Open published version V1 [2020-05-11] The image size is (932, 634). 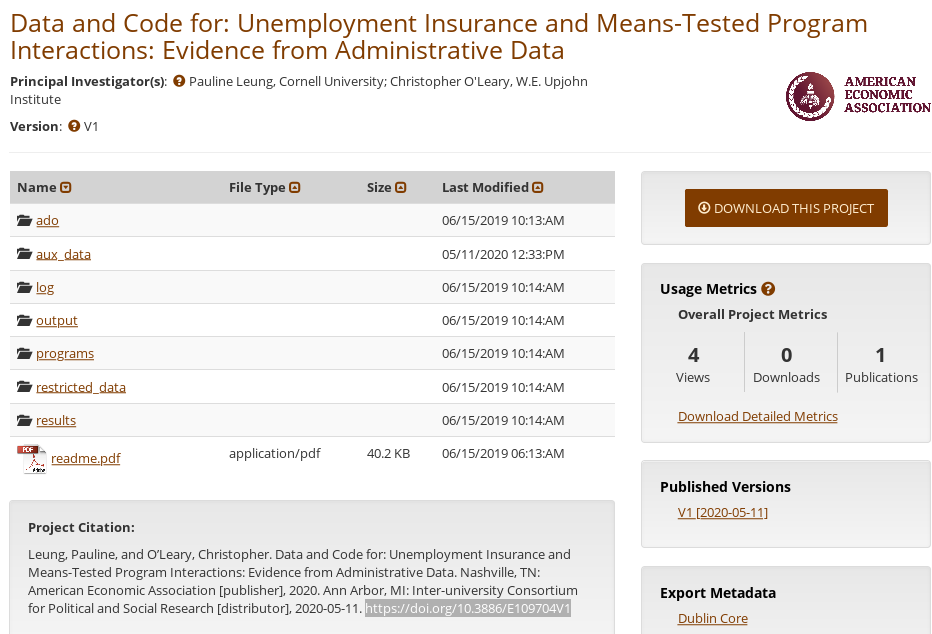pyautogui.click(x=722, y=513)
